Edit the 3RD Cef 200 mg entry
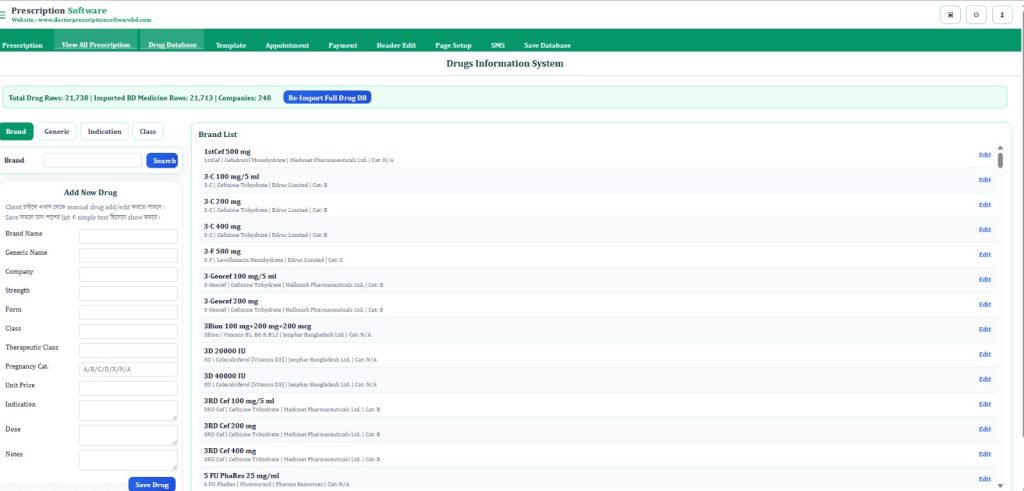This screenshot has height=491, width=1024. [x=984, y=429]
